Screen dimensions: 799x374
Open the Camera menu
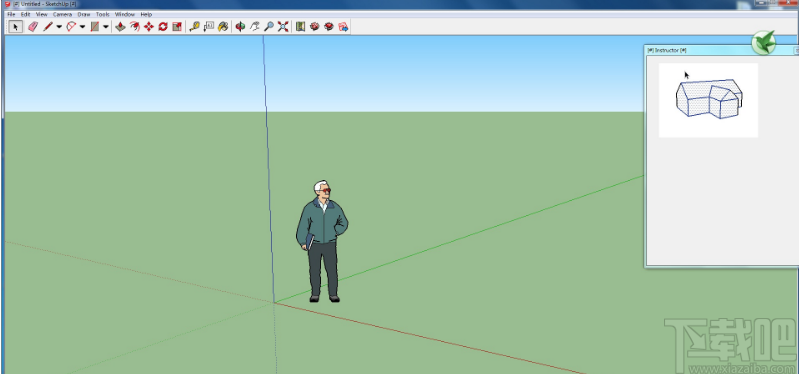(62, 15)
